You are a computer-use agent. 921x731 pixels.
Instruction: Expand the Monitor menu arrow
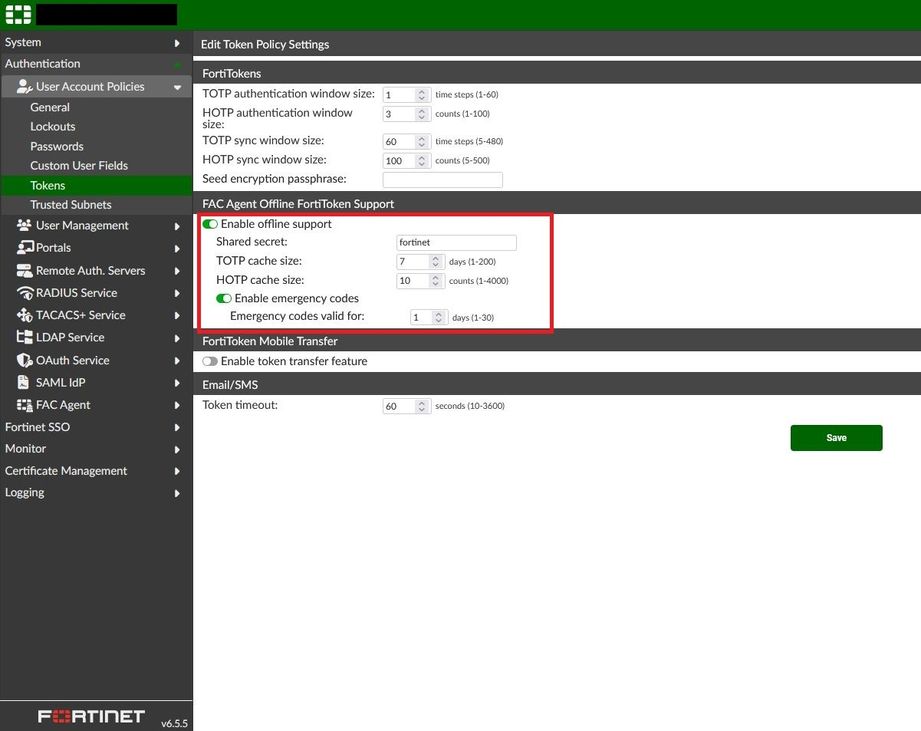click(x=177, y=449)
